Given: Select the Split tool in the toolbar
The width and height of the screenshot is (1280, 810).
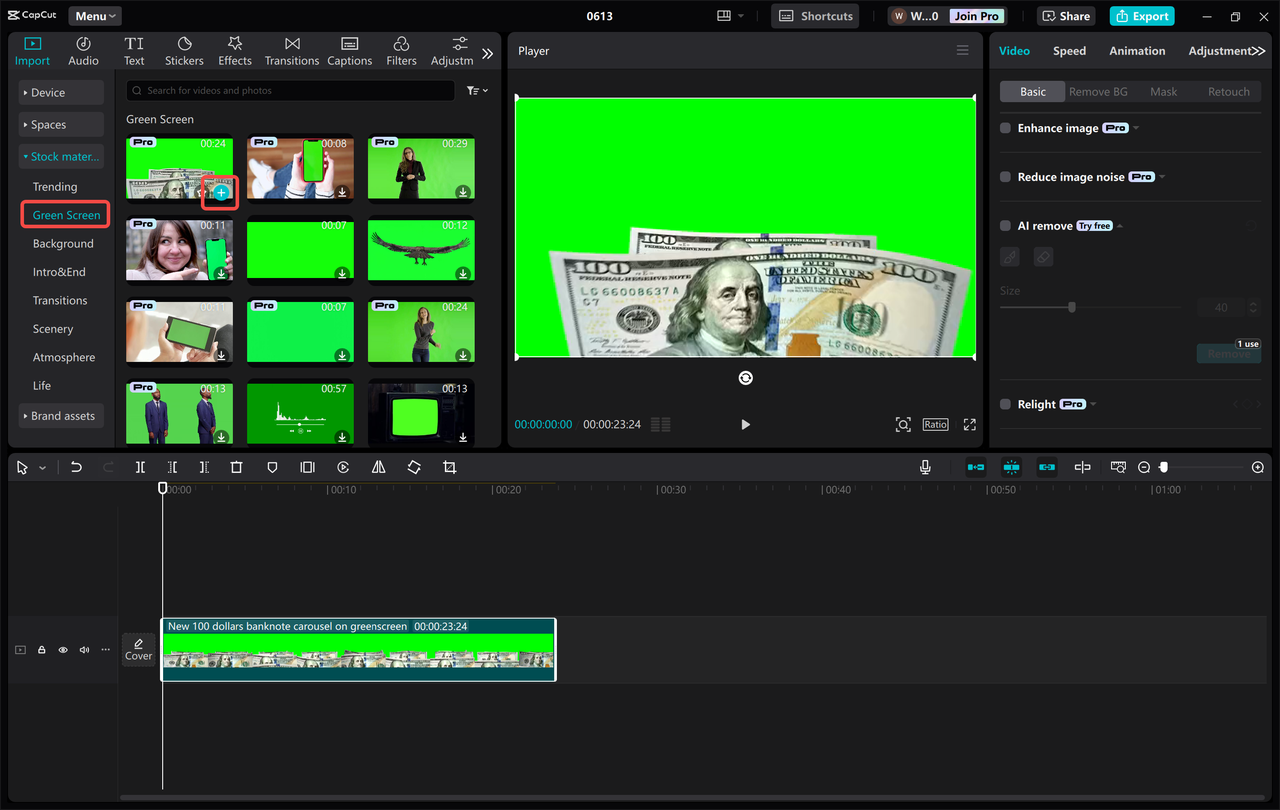Looking at the screenshot, I should pyautogui.click(x=140, y=467).
